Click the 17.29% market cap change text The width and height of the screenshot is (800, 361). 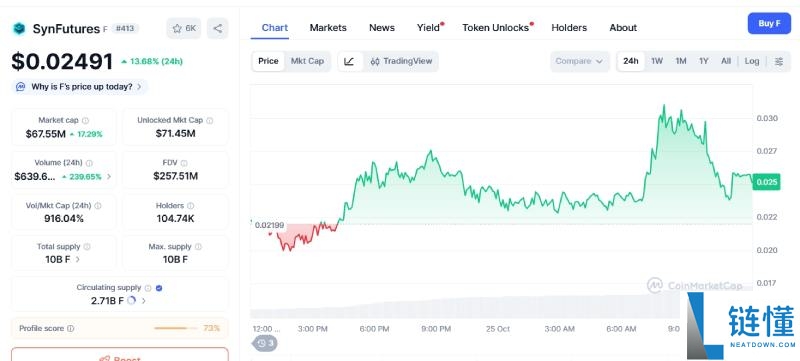[90, 135]
